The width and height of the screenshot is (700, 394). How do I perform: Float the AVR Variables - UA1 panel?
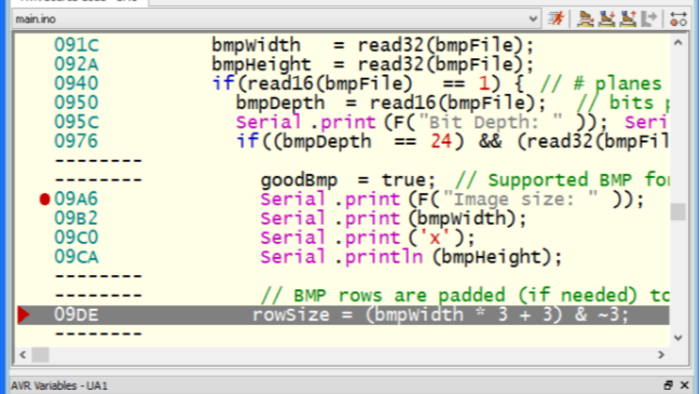pyautogui.click(x=668, y=385)
